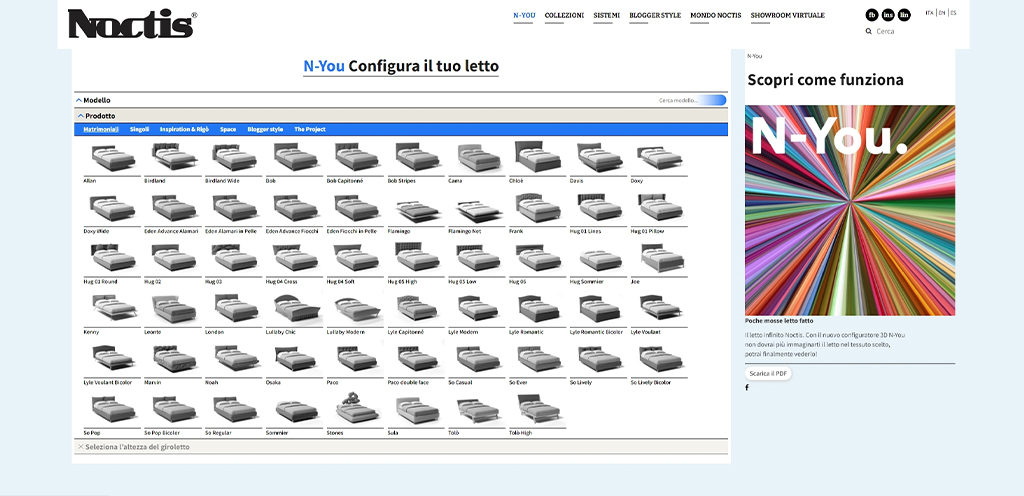Pick the Lullaby Chic bed
Viewport: 1024px width, 496px height.
pyautogui.click(x=295, y=309)
